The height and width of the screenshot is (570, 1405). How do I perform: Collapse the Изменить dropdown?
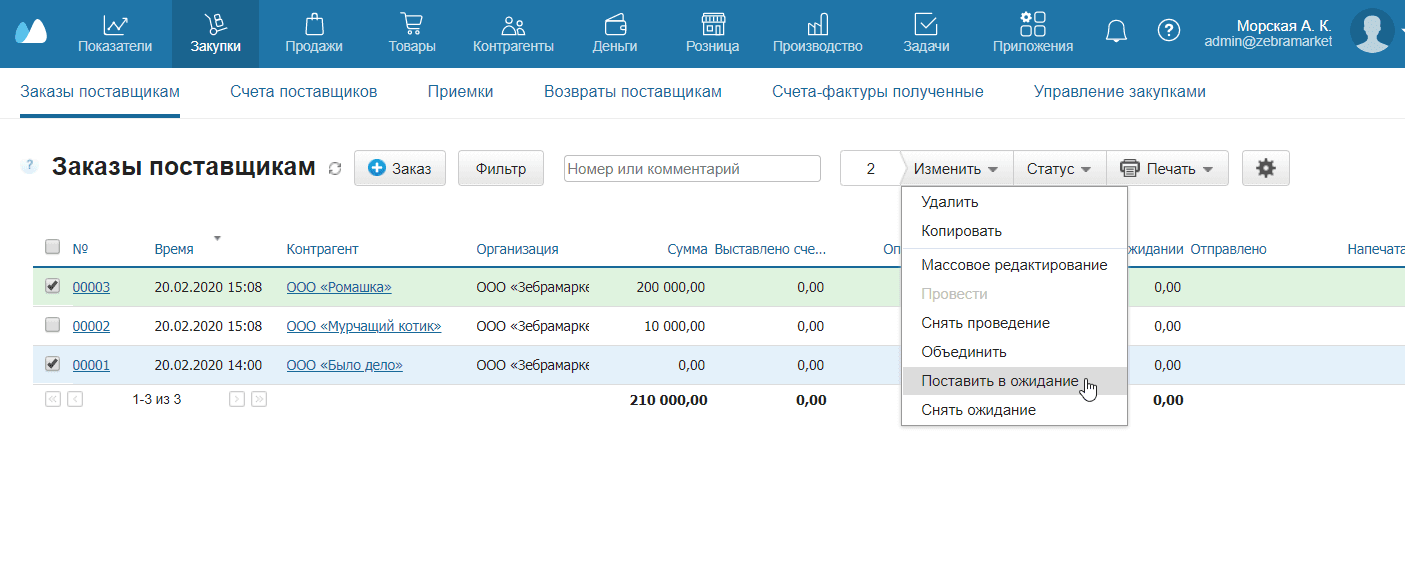(x=955, y=169)
